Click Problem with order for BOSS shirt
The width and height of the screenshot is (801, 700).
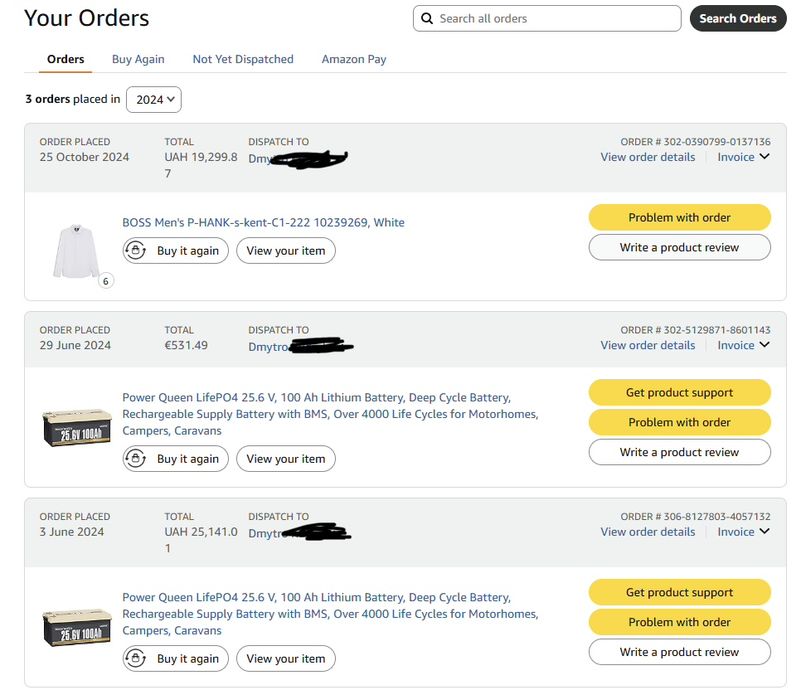679,218
